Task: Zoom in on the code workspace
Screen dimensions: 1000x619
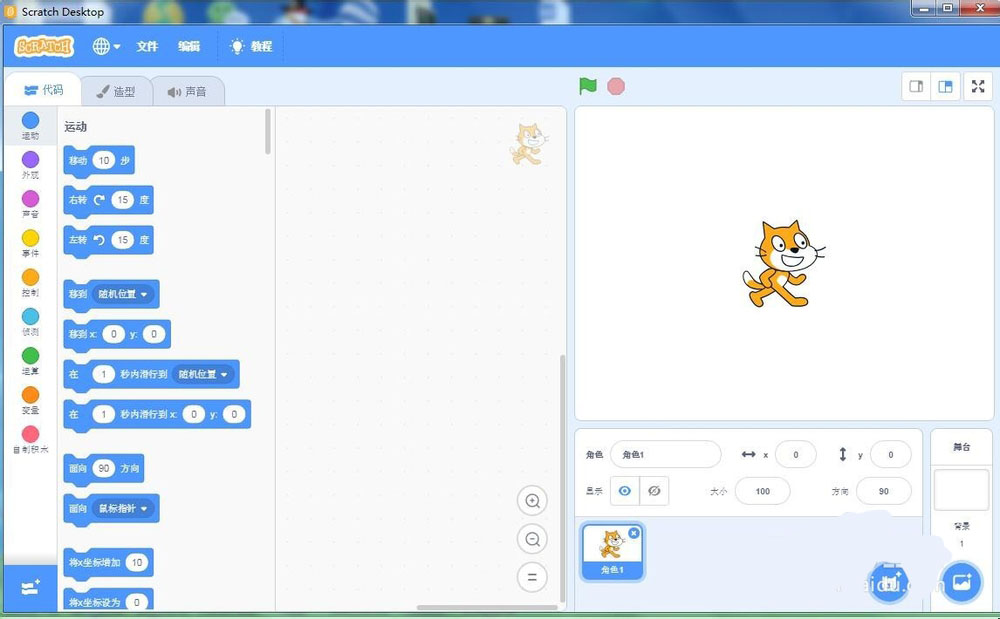Action: point(532,500)
